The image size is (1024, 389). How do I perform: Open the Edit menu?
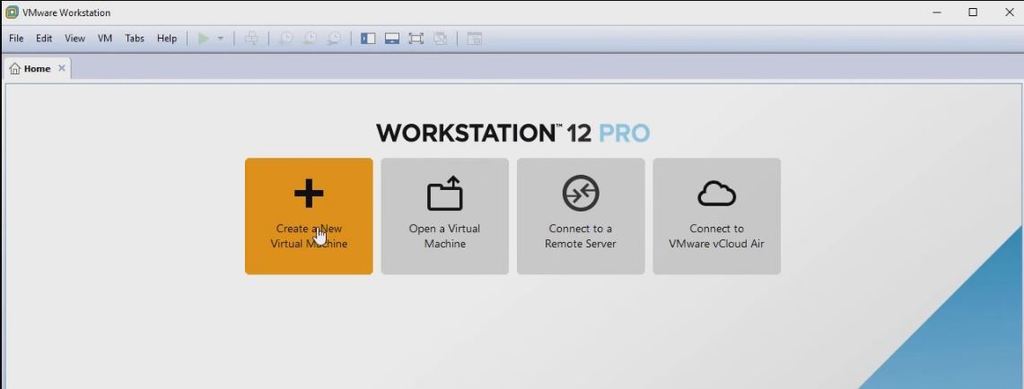(44, 39)
